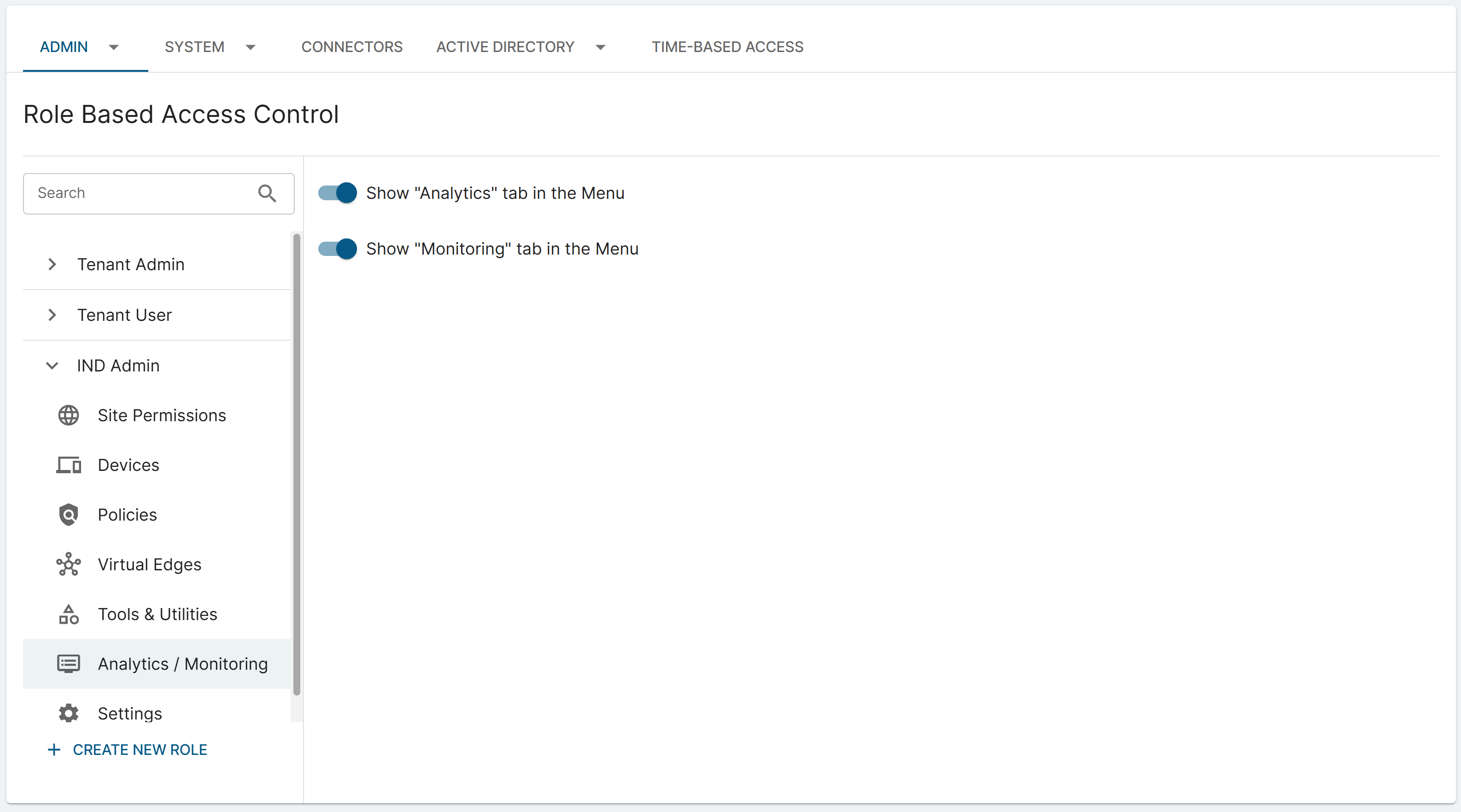
Task: Click the globe icon for Site Permissions
Action: click(69, 415)
